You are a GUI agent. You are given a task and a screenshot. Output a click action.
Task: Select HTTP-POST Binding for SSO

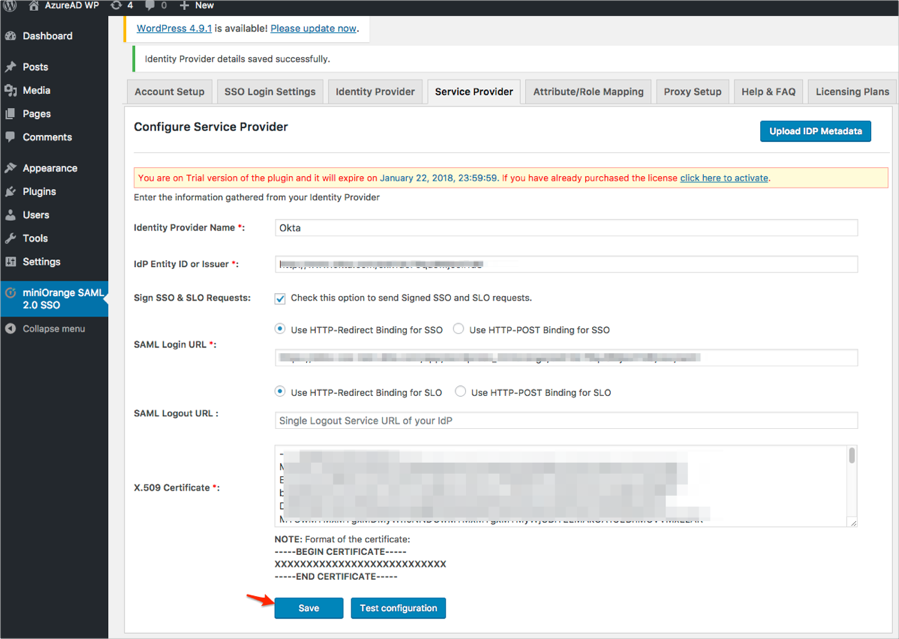[459, 329]
